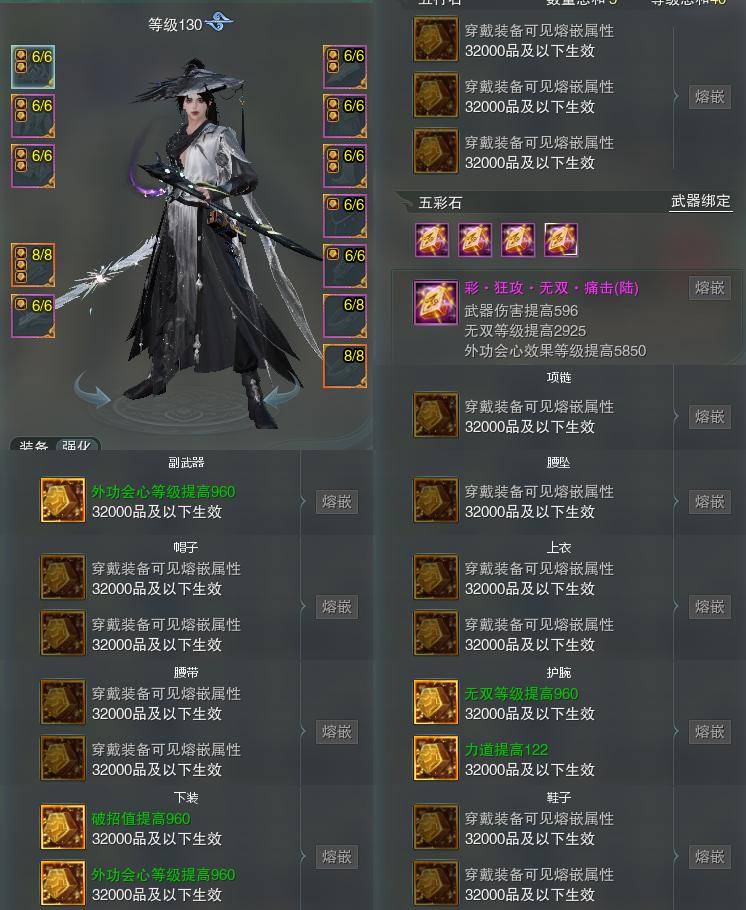
Task: Click the 武器绑定 link
Action: [x=701, y=201]
